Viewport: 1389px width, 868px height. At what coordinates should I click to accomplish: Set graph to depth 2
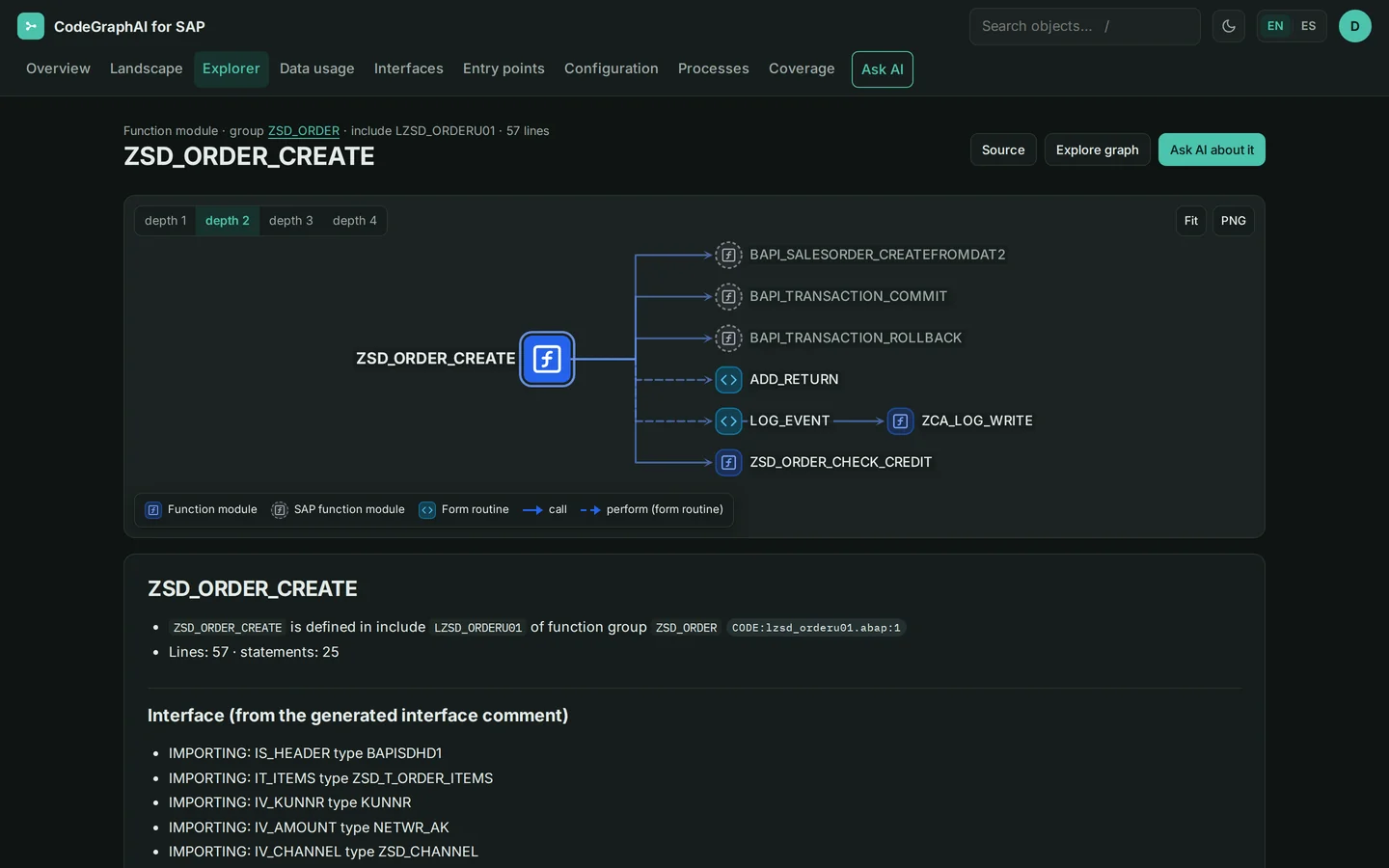click(228, 221)
